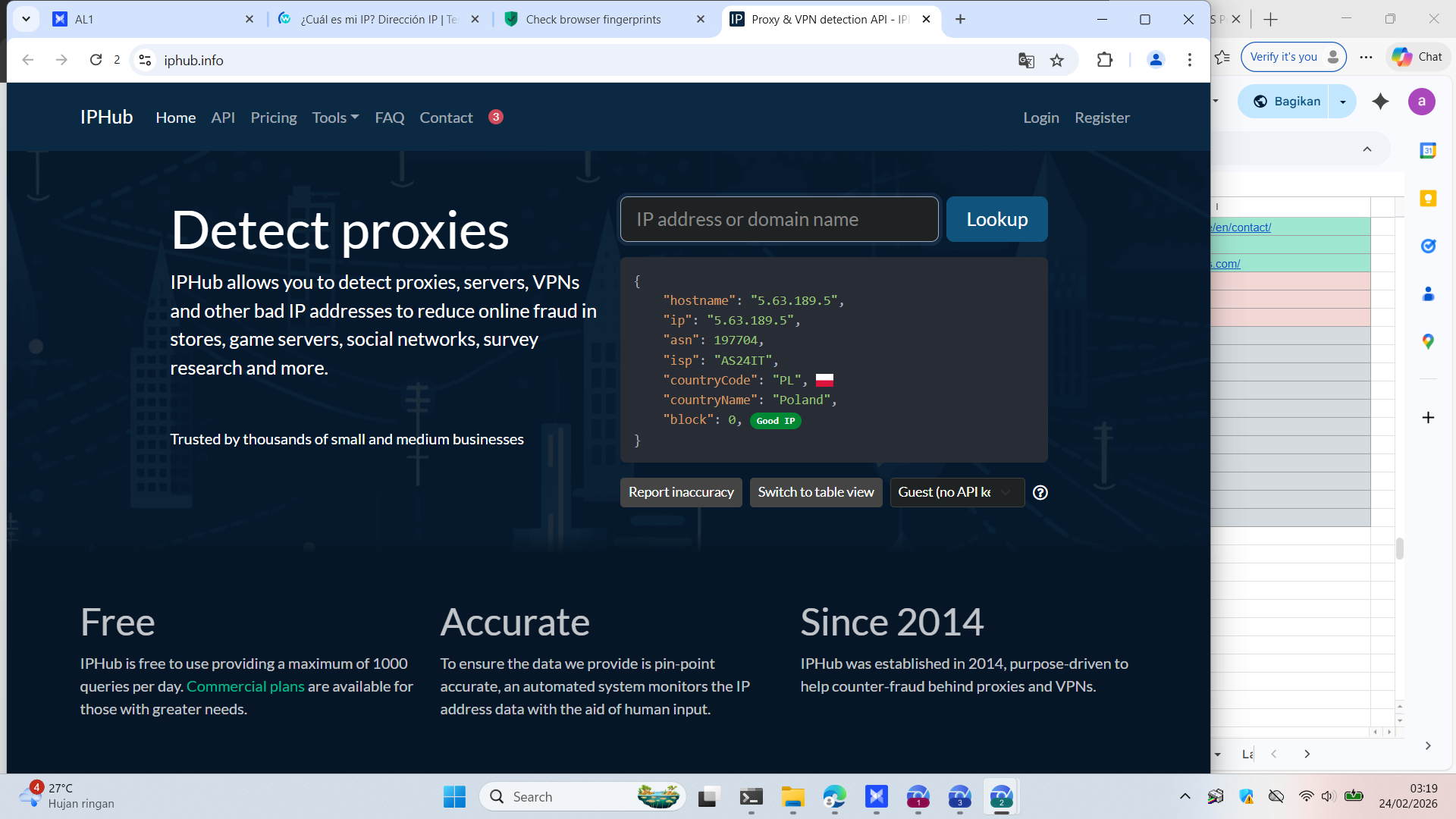This screenshot has height=819, width=1456.
Task: Open the tab search chevron dropdown
Action: (26, 19)
